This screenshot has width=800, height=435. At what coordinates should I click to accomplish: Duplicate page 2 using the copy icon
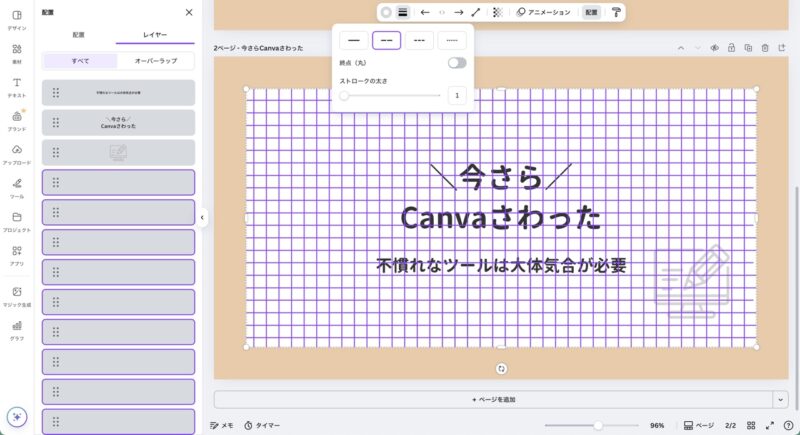click(748, 48)
